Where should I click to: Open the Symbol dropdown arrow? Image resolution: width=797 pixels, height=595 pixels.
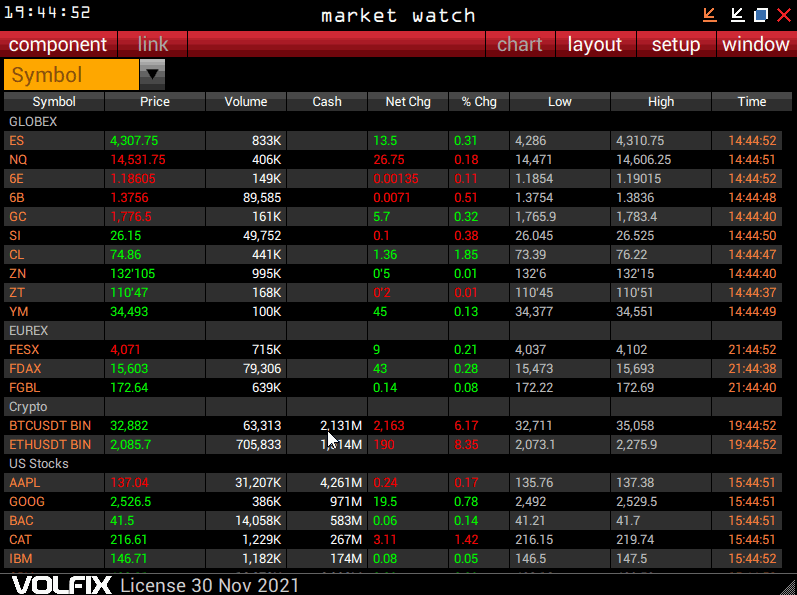click(x=152, y=74)
